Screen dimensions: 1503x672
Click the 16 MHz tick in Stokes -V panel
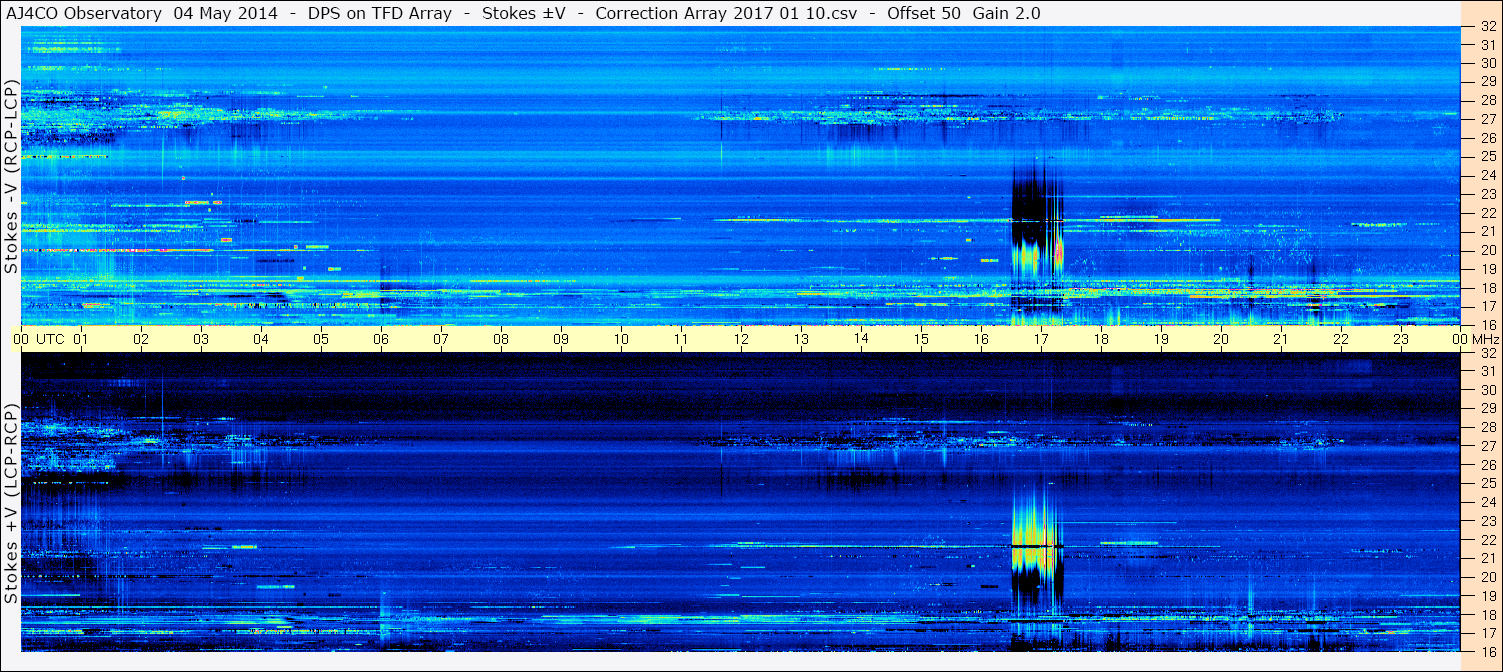1487,324
